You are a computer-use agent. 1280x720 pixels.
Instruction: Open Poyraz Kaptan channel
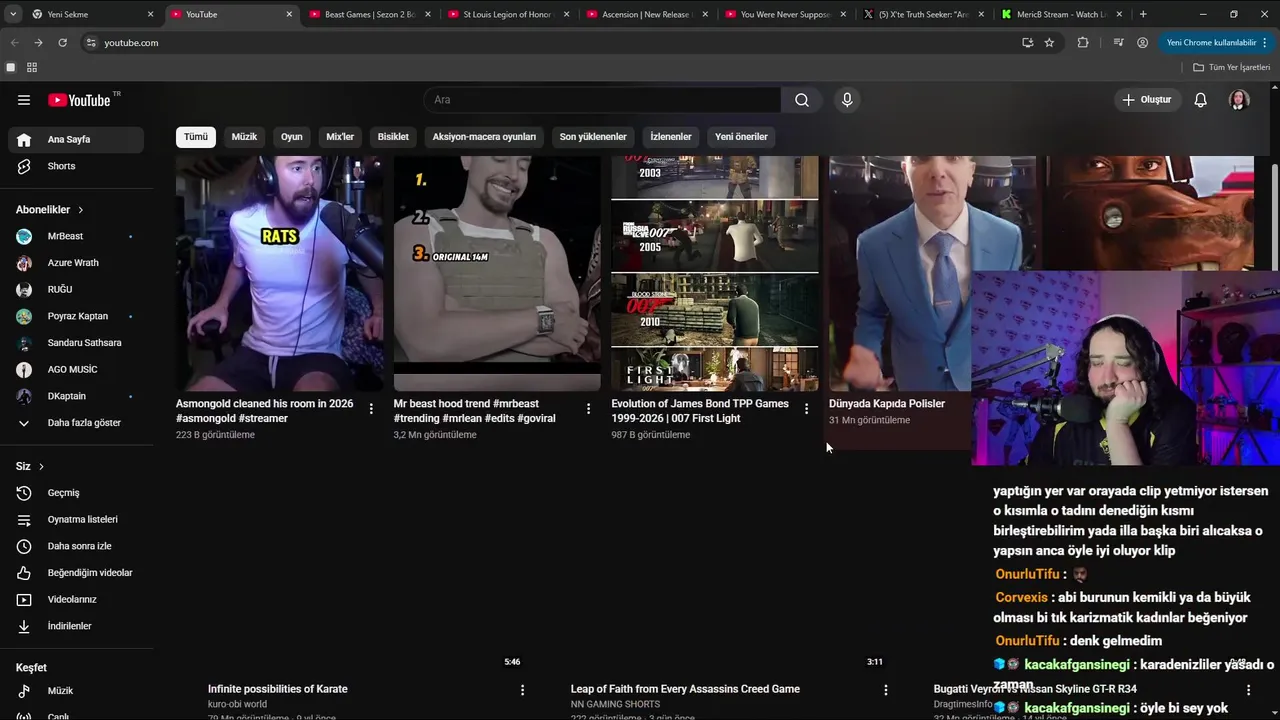click(76, 316)
